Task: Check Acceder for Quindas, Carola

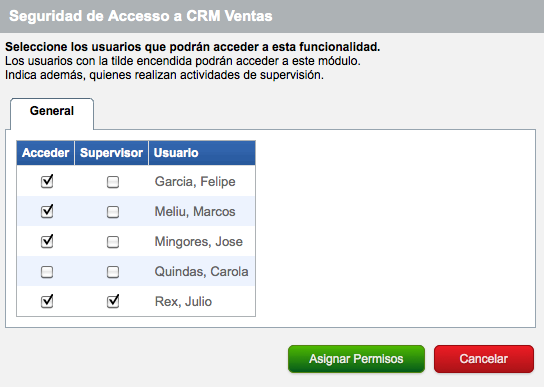Action: tap(47, 272)
